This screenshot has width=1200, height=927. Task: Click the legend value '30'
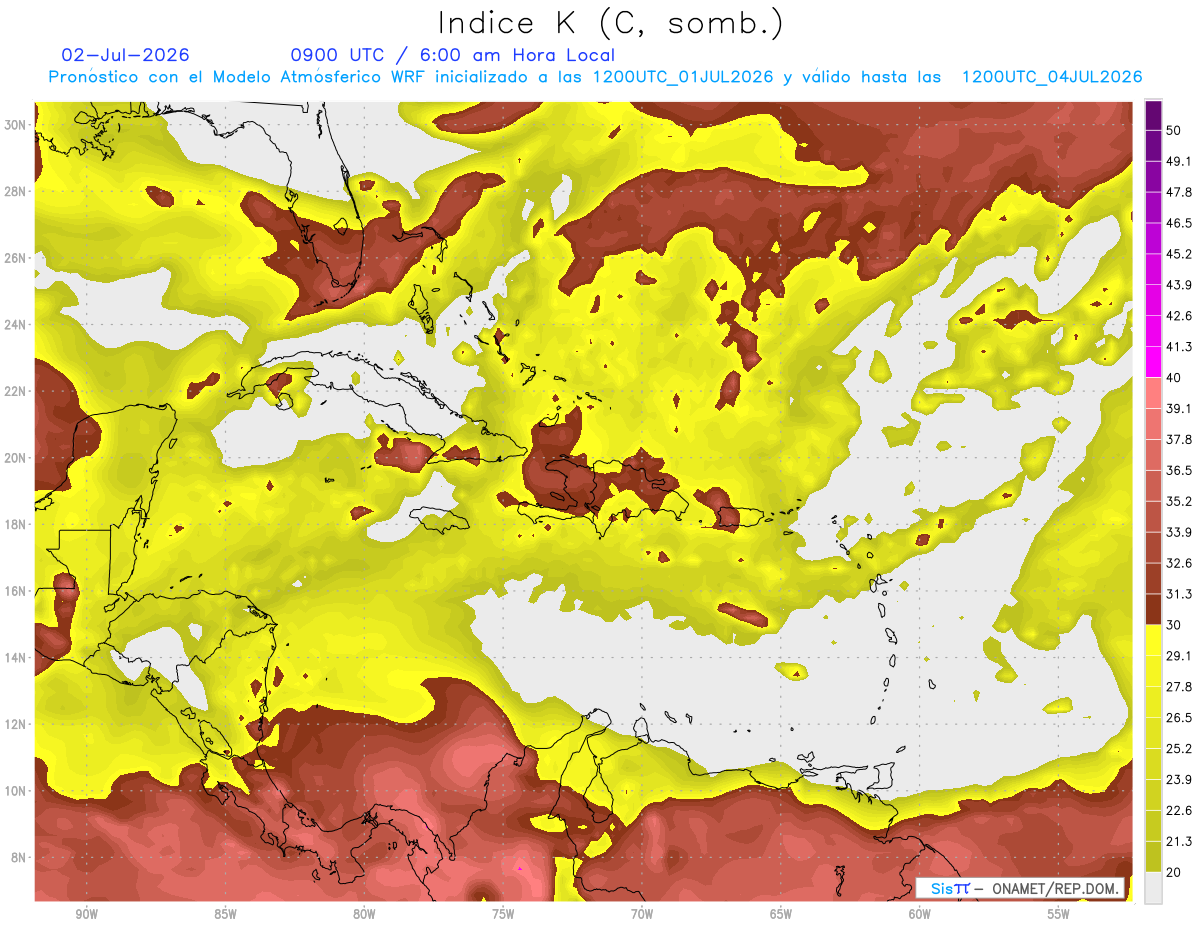point(1175,625)
